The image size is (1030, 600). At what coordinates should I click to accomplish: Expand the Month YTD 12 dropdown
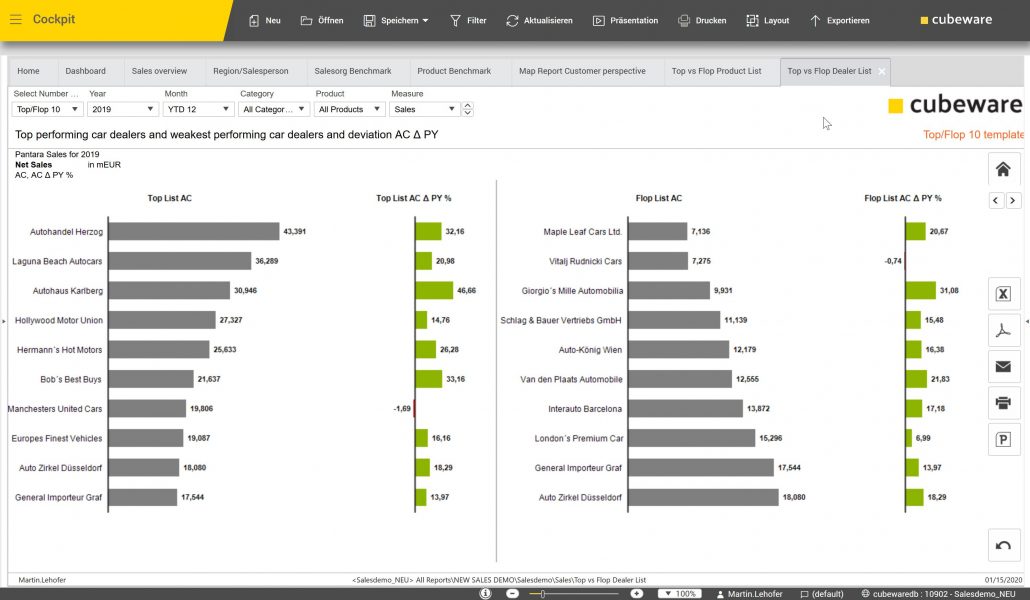tap(198, 109)
